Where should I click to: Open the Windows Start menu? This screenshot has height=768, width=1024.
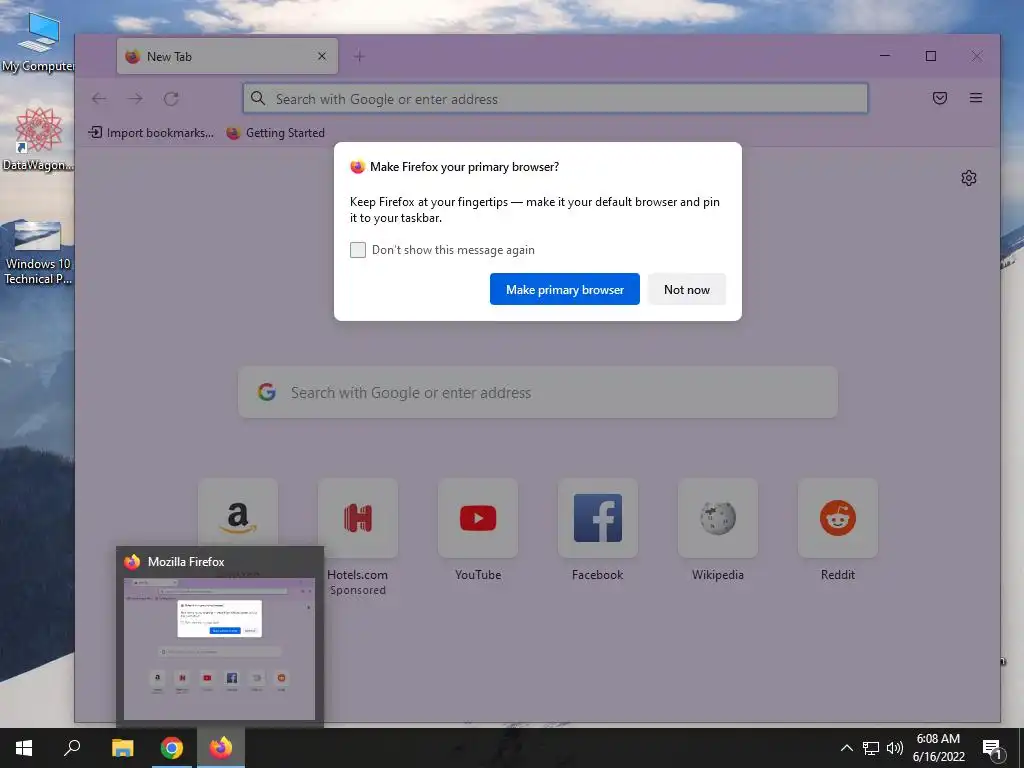(x=24, y=748)
